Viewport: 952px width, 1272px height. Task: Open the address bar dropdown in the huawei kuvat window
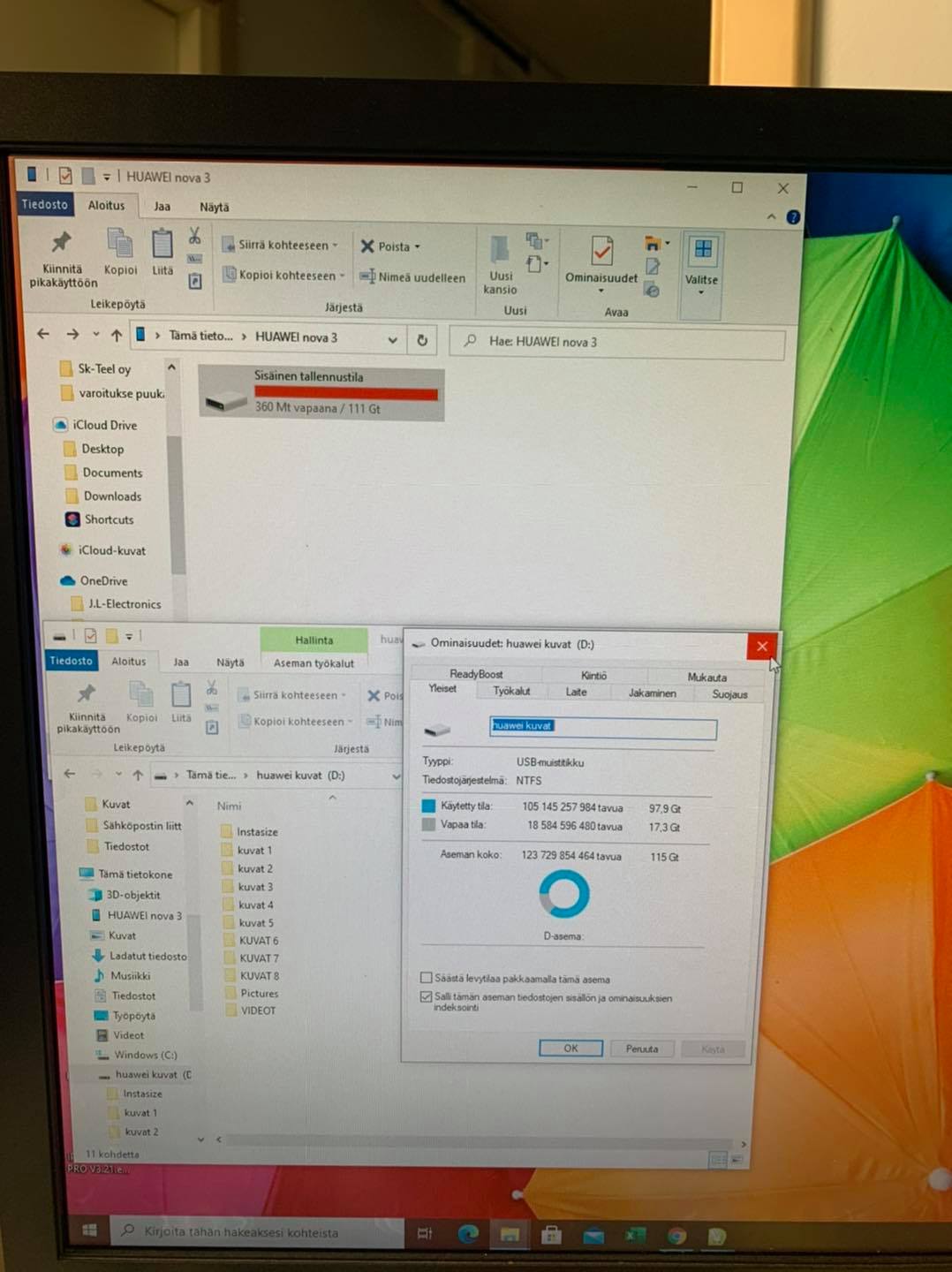396,776
